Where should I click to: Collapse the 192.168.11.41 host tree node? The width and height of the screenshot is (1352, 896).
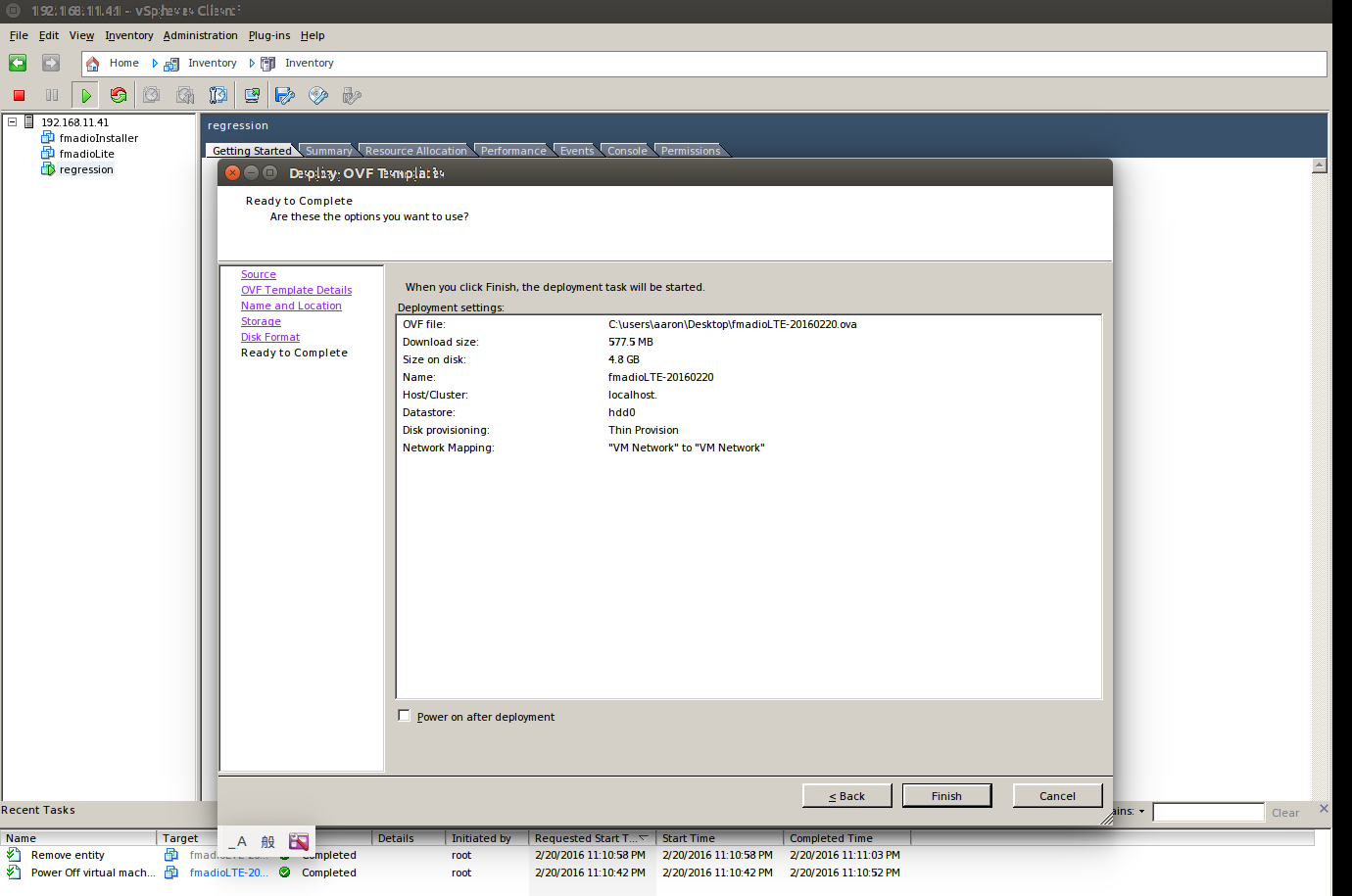pyautogui.click(x=11, y=122)
